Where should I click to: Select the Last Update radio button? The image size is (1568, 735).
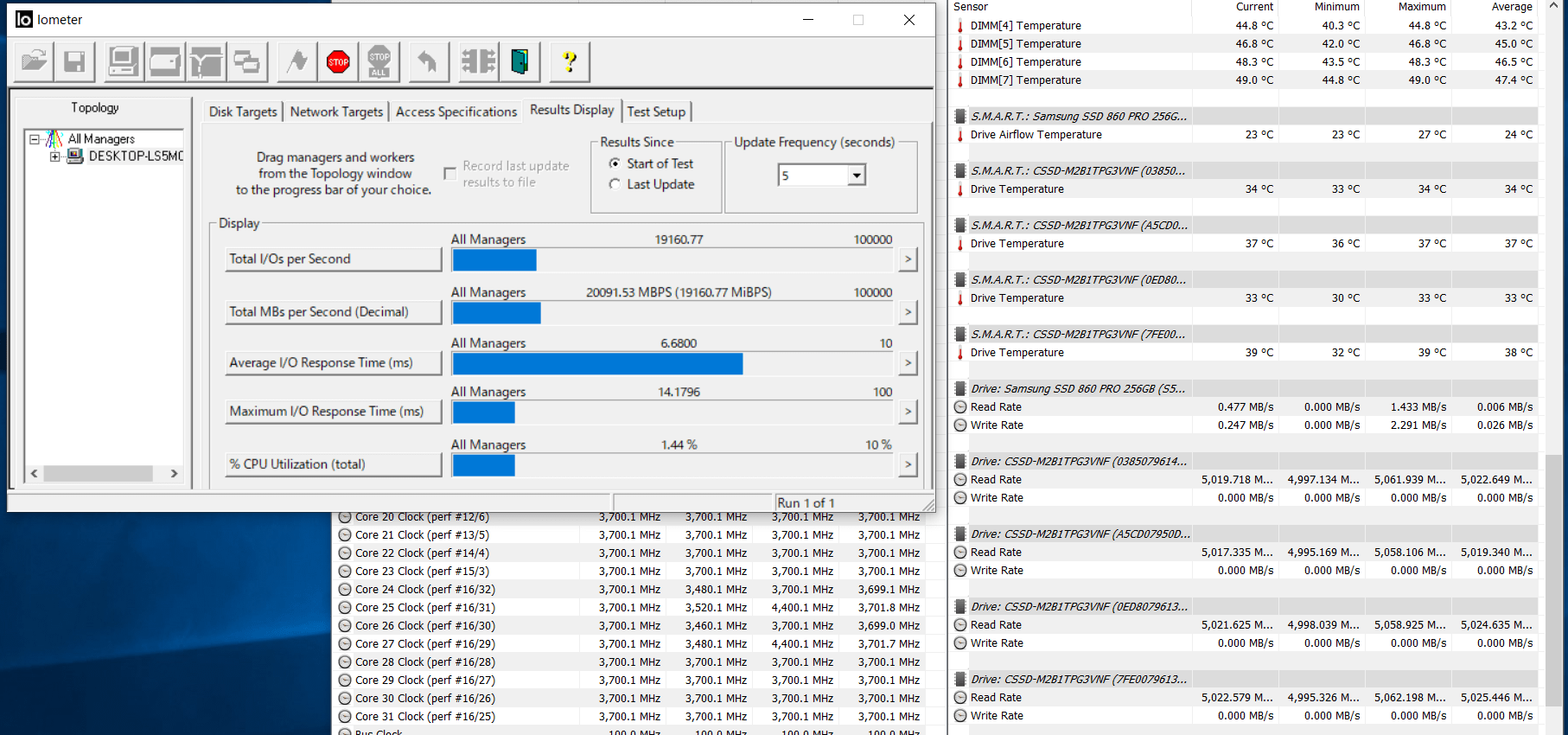[615, 184]
